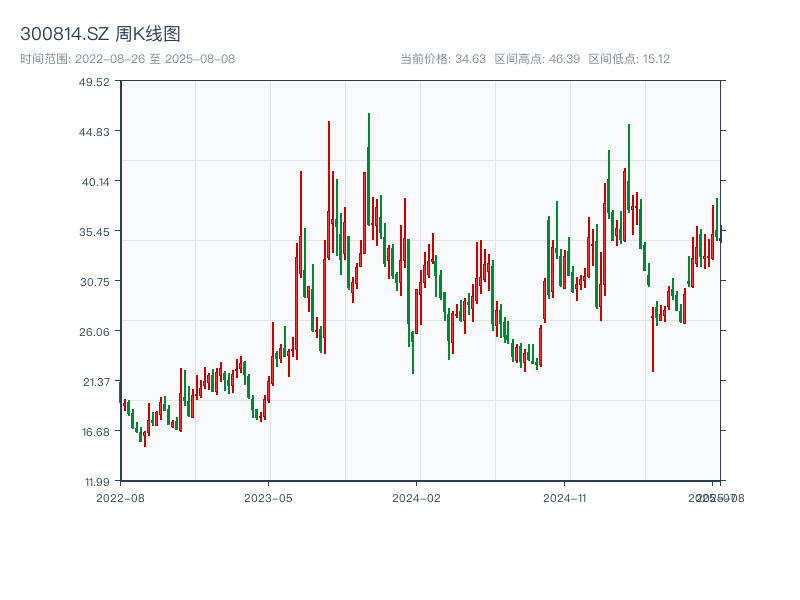Click the red candle at the lowest point near 15.12
Screen dimensions: 800x600
(145, 439)
